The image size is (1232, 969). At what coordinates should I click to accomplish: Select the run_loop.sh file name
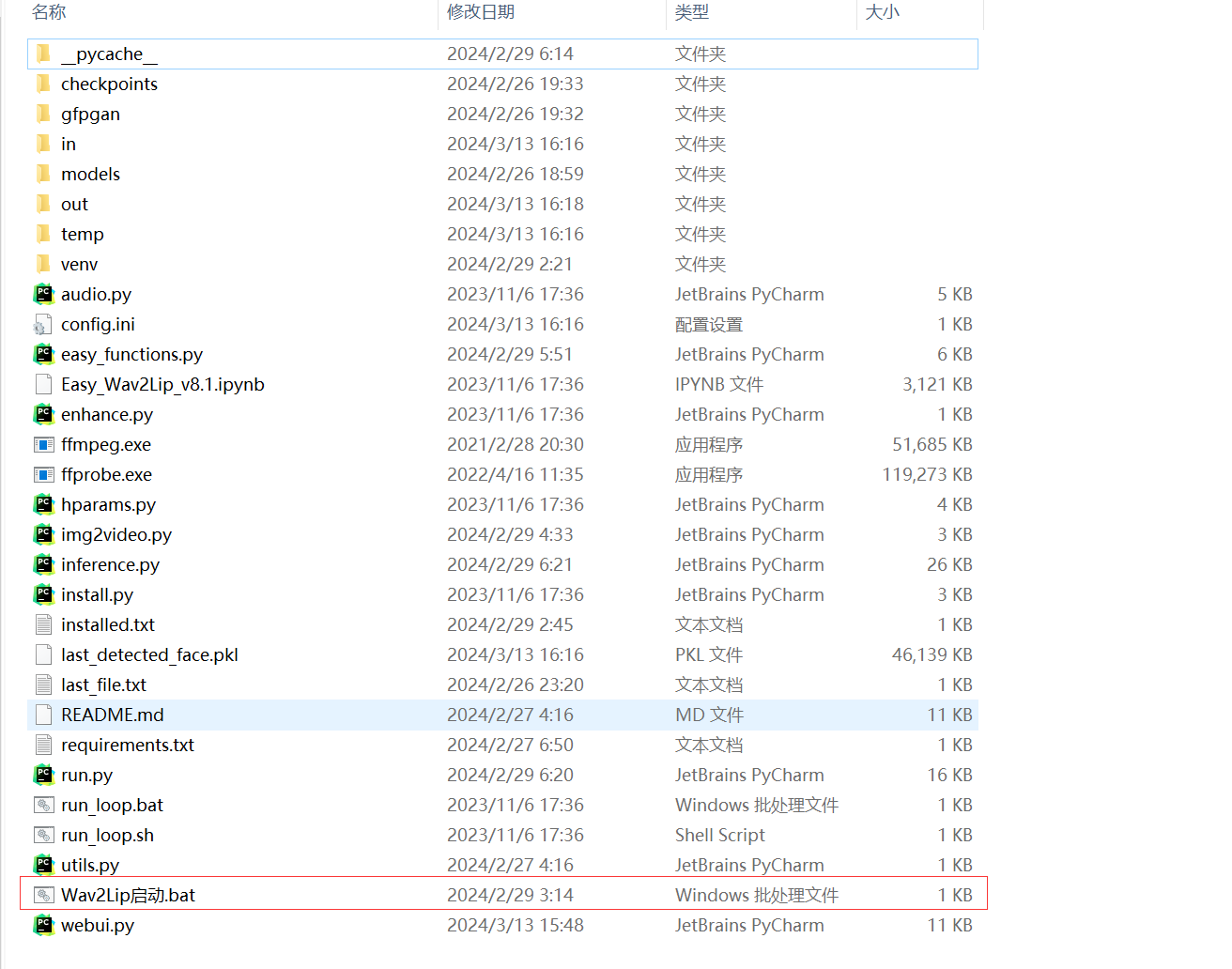(108, 835)
